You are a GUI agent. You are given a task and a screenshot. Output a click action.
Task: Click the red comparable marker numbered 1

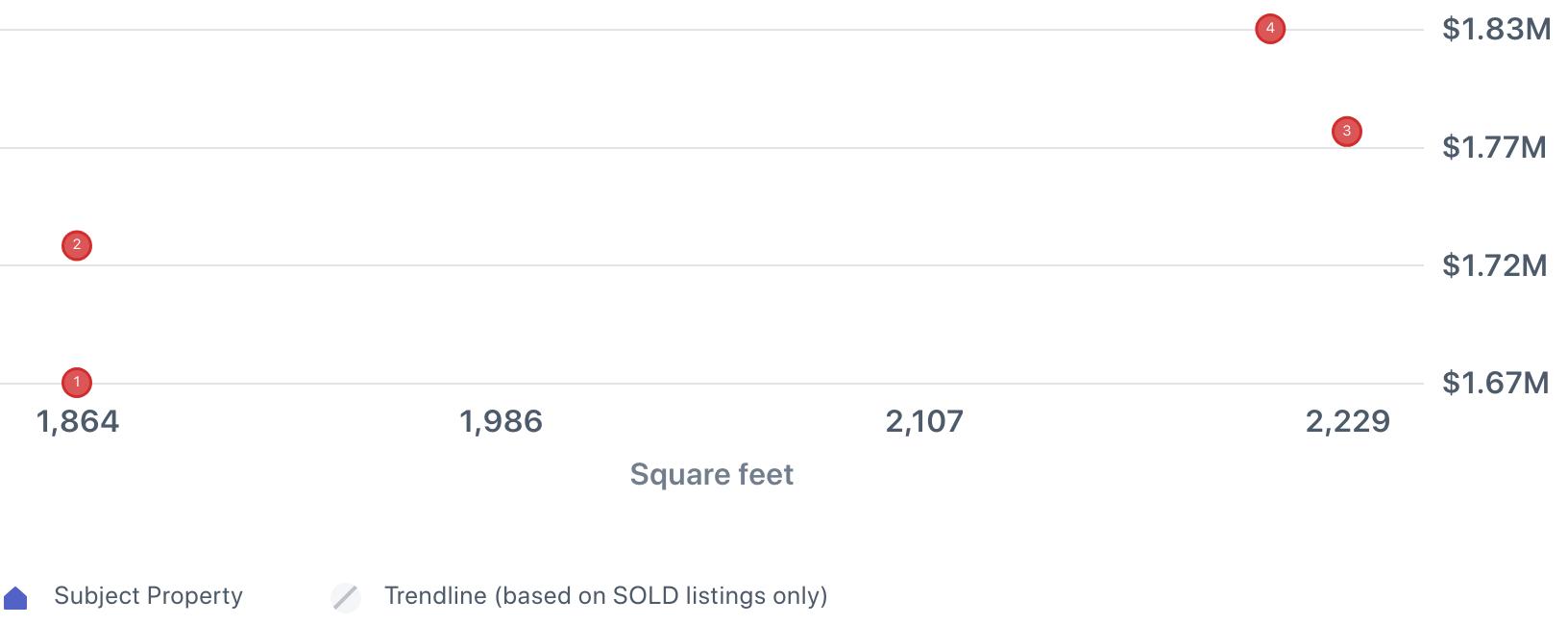tap(77, 383)
